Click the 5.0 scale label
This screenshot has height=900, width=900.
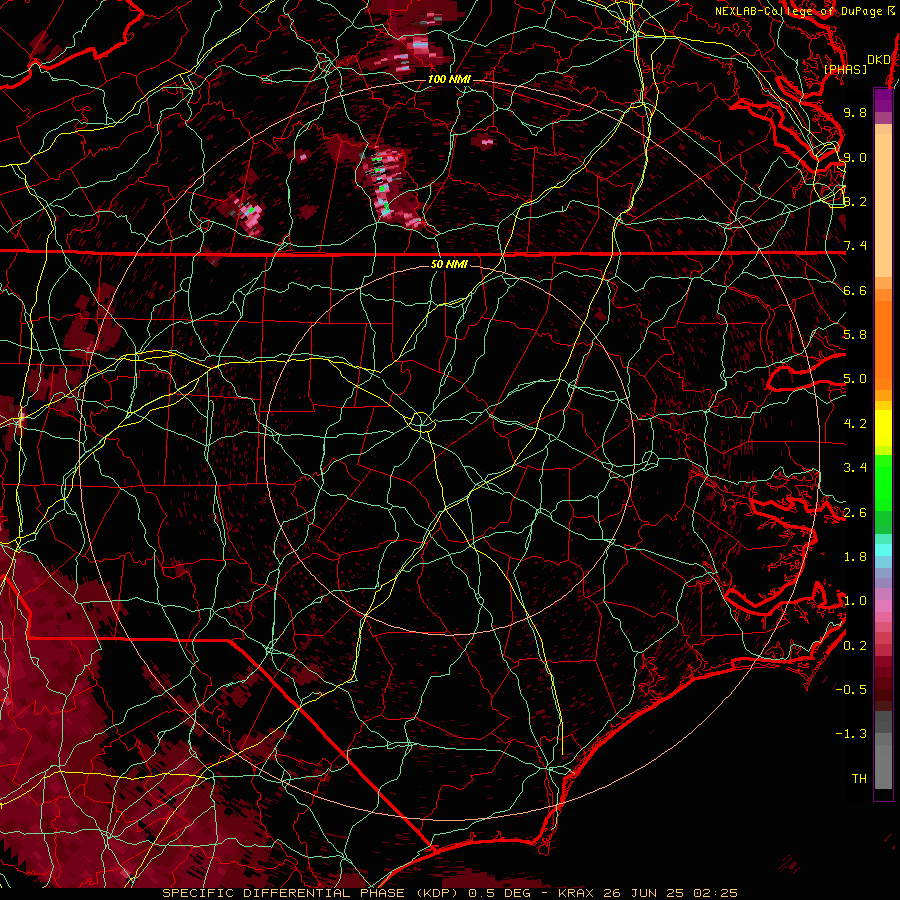[855, 379]
